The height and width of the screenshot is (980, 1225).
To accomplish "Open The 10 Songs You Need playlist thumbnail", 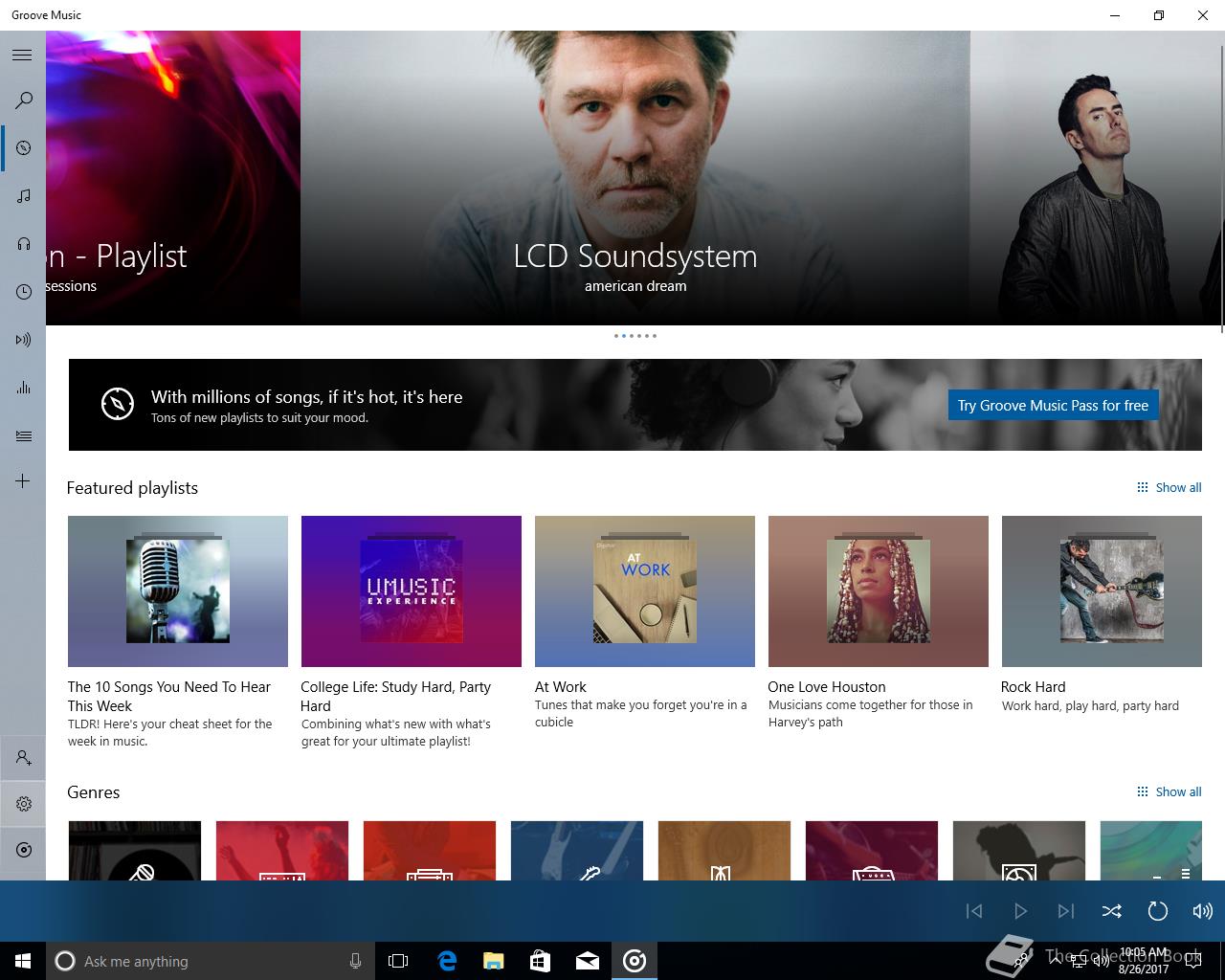I will click(x=178, y=590).
